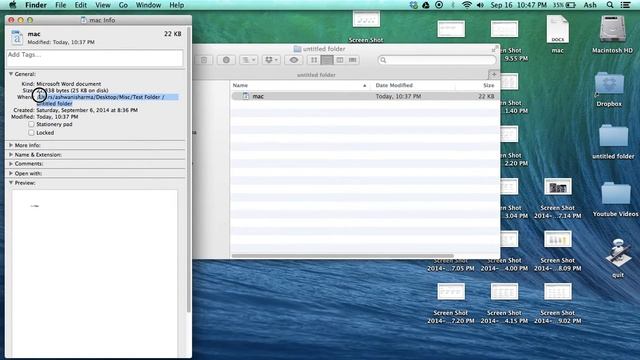Switch to icon view in Finder
Viewport: 640px width, 360px height.
point(314,60)
